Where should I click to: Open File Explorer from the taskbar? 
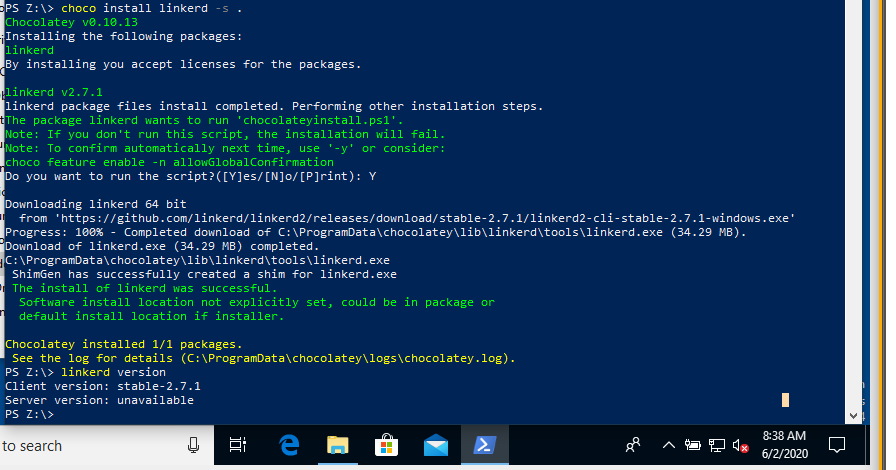338,445
